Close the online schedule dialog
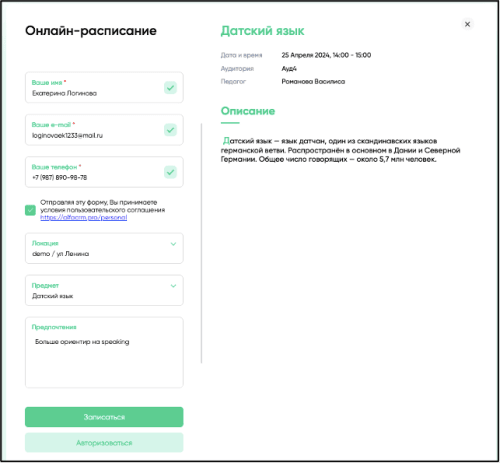 pyautogui.click(x=467, y=24)
